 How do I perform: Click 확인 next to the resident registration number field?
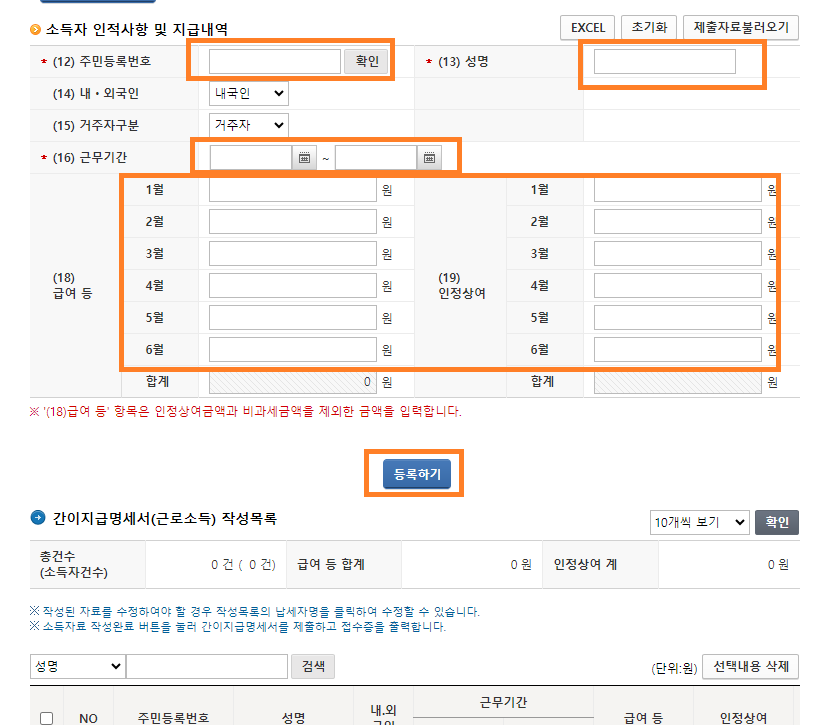(x=366, y=61)
